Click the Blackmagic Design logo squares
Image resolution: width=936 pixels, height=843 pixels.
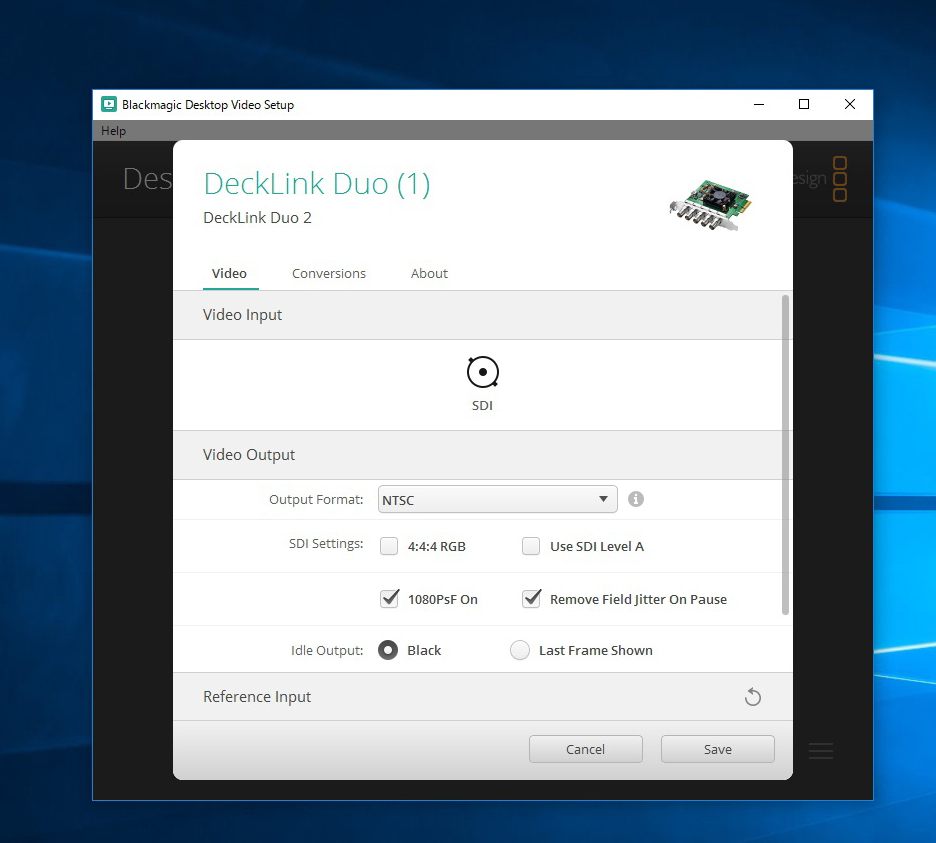[x=840, y=179]
